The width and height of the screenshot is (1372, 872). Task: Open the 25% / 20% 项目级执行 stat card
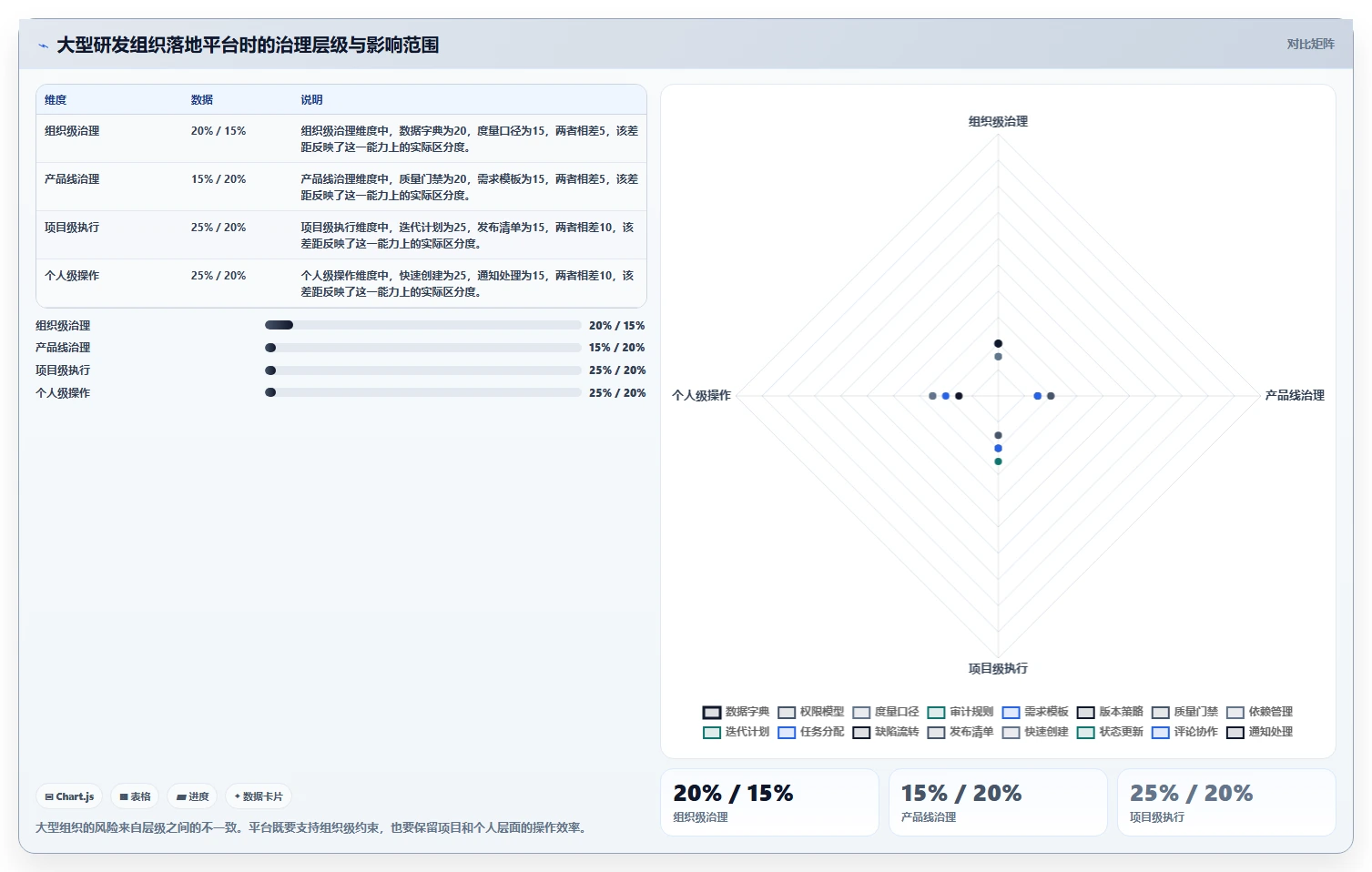click(1226, 803)
